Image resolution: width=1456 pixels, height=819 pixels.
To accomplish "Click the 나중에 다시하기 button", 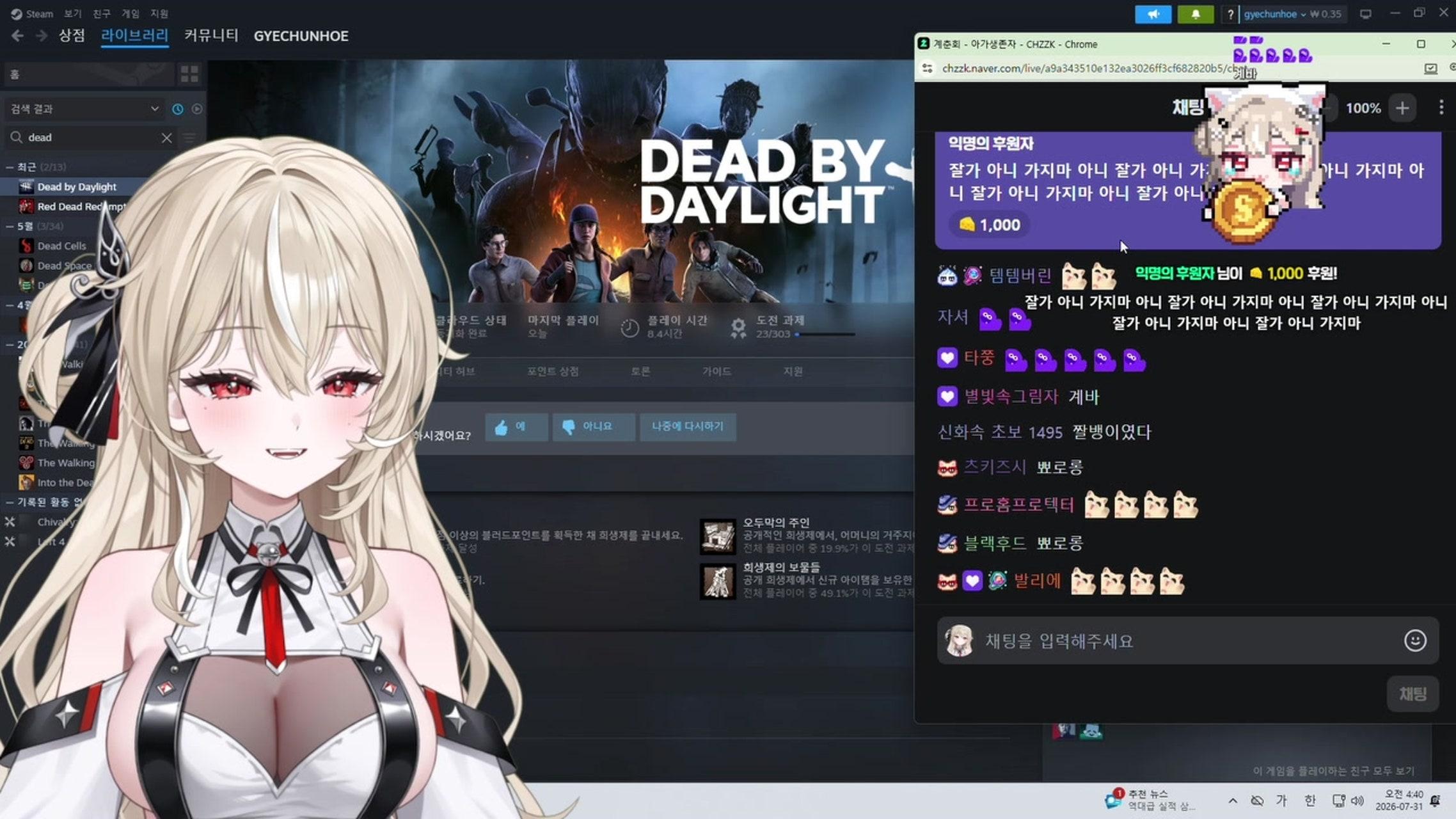I will pos(688,427).
